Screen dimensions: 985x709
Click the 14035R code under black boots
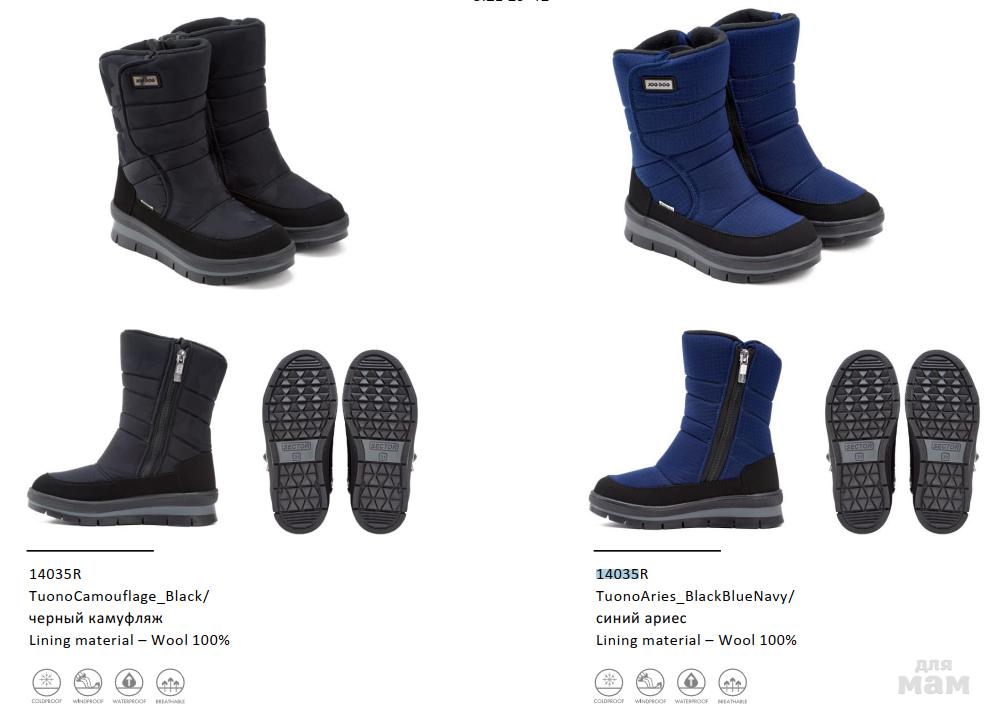click(x=55, y=573)
